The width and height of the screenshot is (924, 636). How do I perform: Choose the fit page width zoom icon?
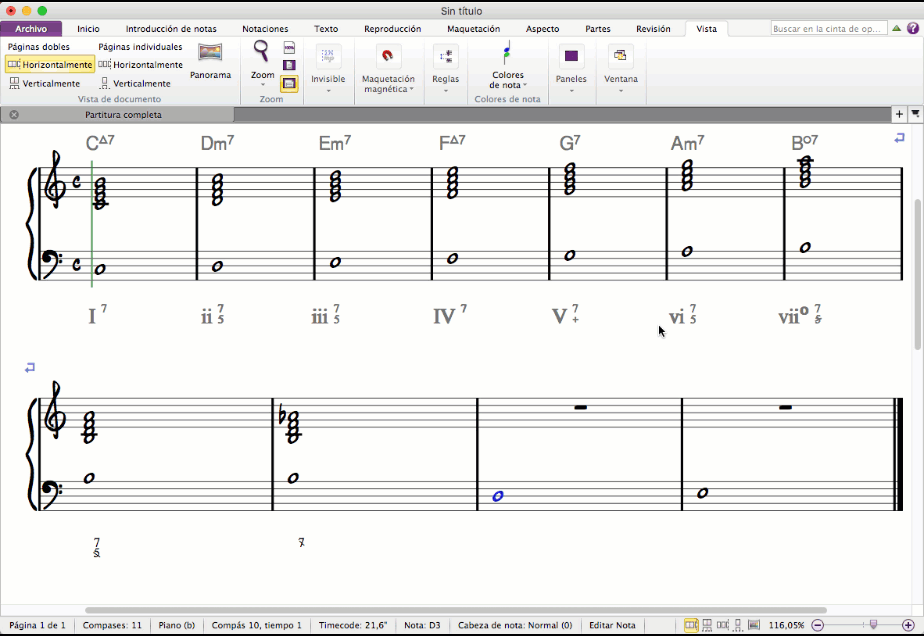pos(289,84)
